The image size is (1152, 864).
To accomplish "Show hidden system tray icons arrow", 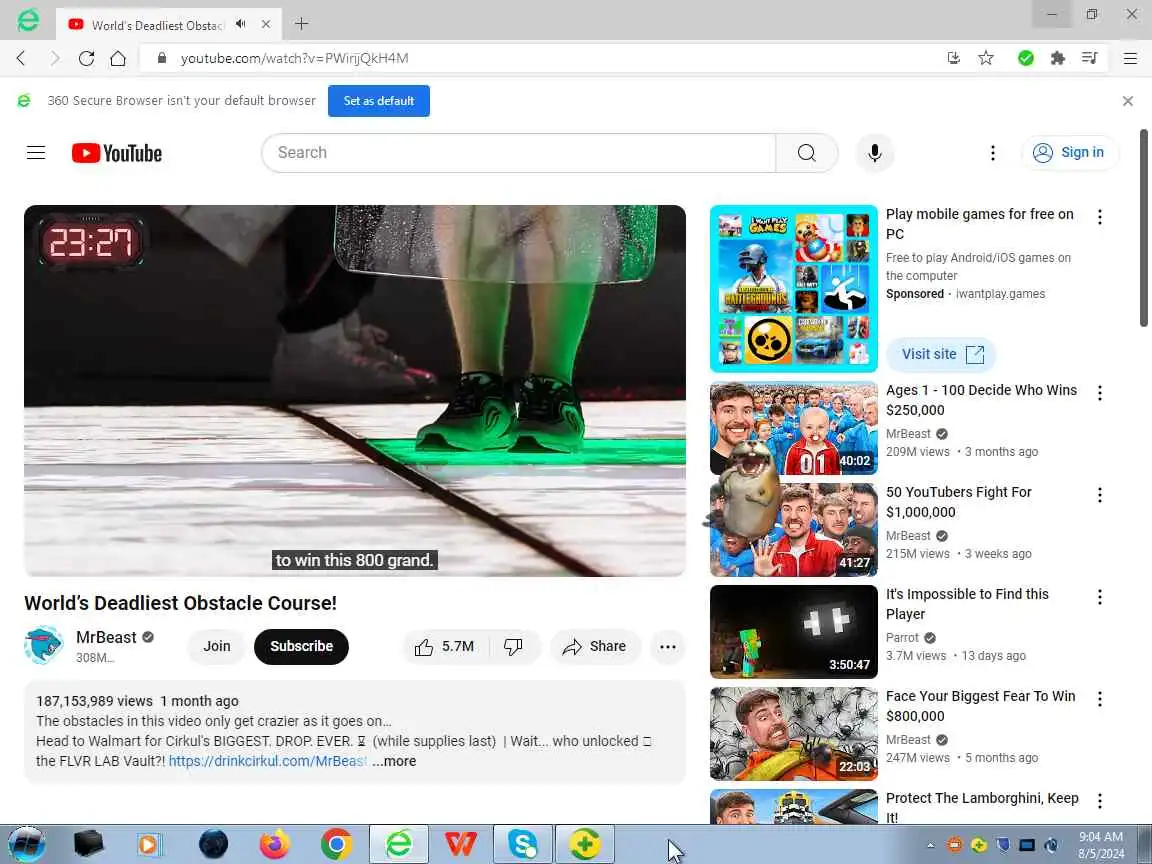I will coord(930,846).
